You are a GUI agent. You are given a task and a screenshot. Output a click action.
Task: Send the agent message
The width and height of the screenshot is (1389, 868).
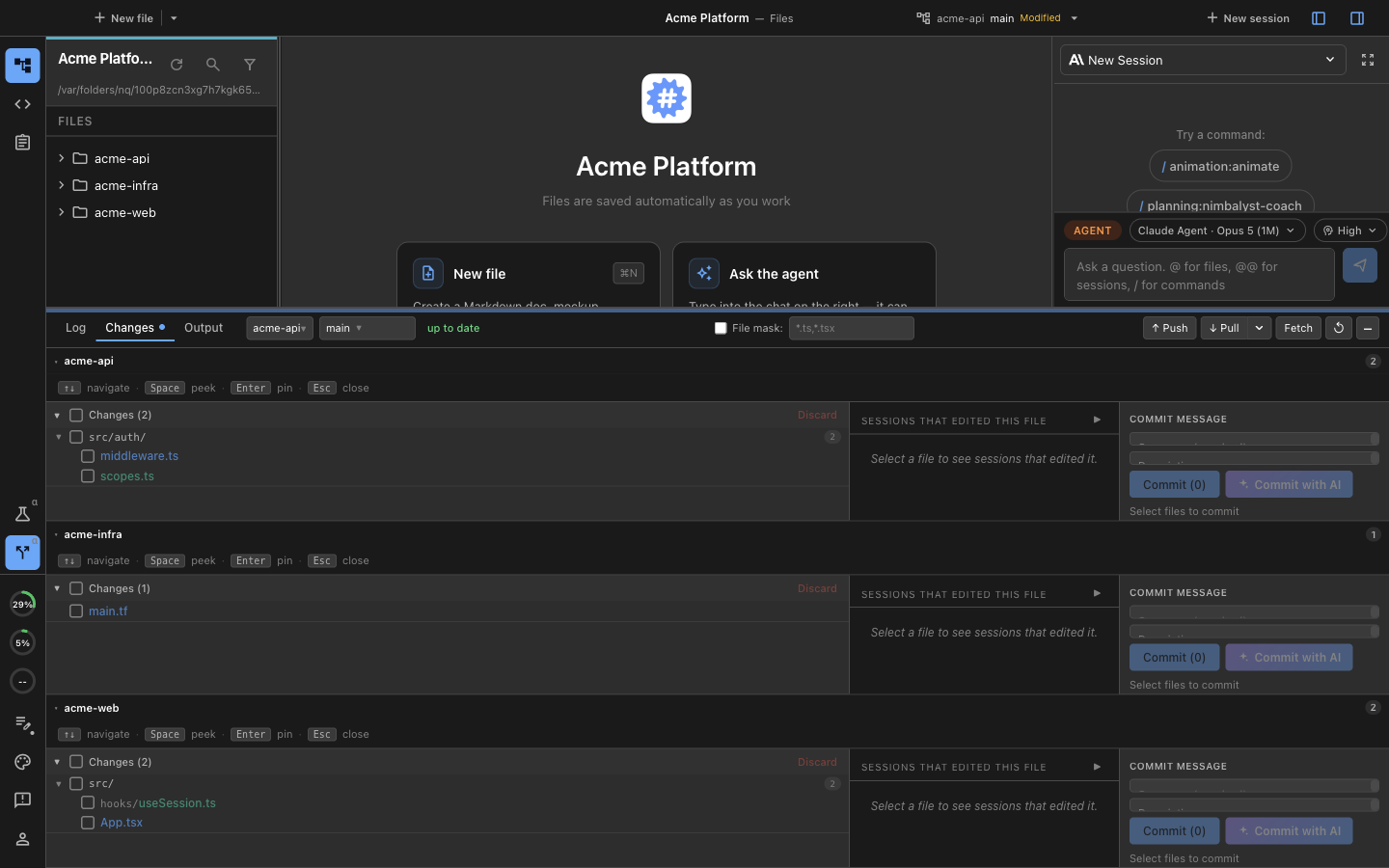[x=1360, y=265]
